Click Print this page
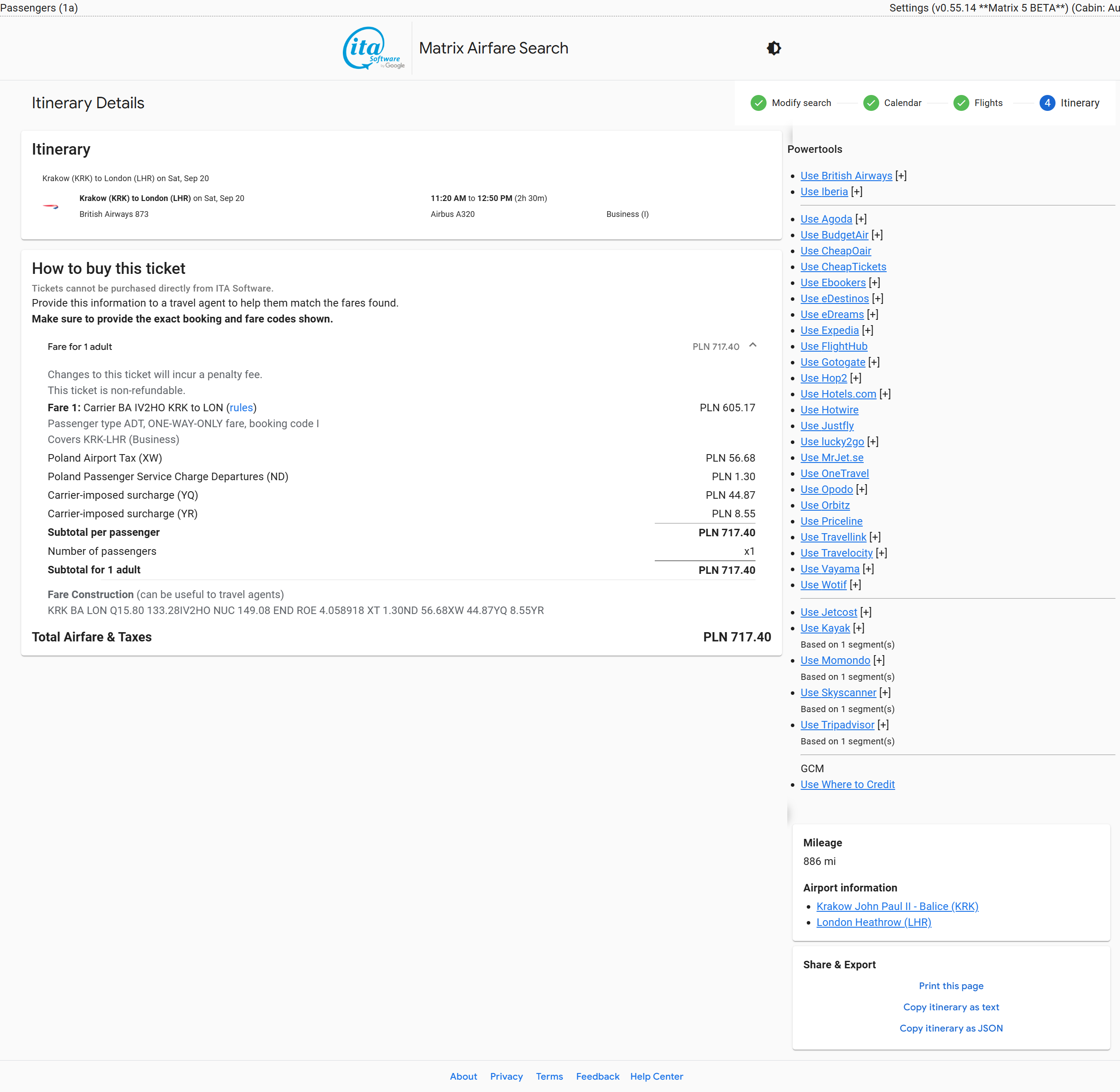This screenshot has height=1092, width=1120. (951, 986)
